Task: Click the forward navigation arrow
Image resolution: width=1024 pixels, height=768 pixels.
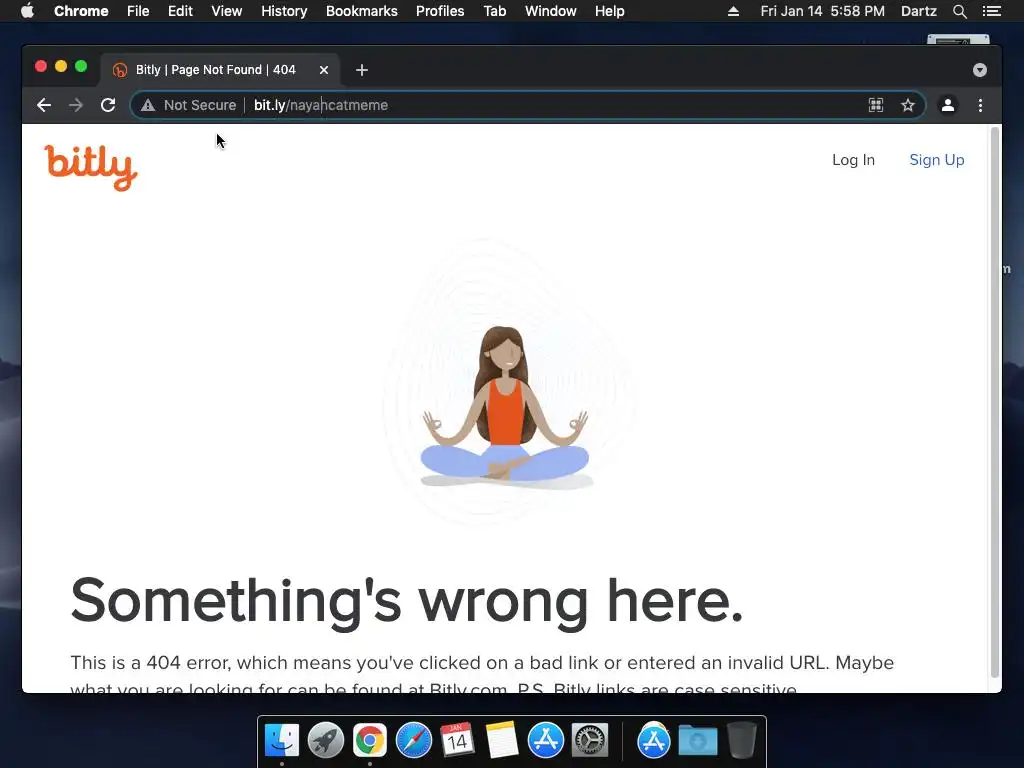Action: pos(76,105)
